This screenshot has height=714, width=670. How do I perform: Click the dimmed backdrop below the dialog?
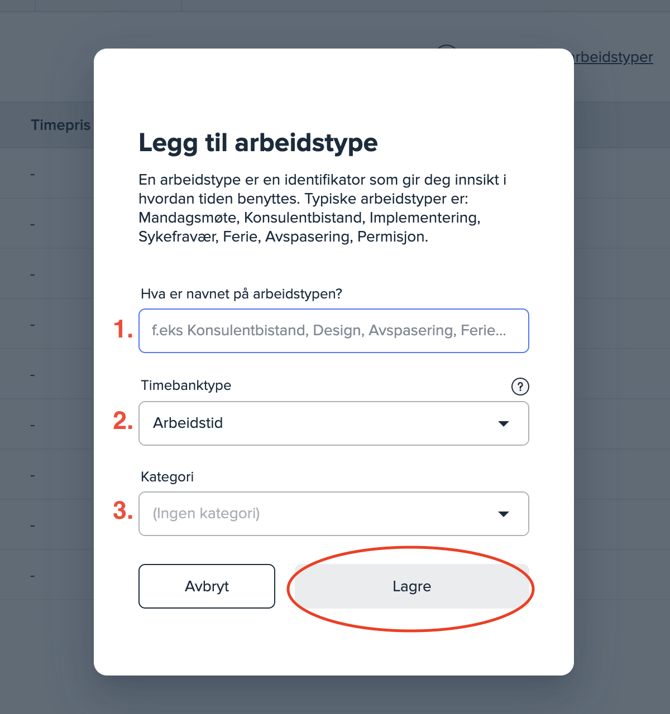click(334, 695)
